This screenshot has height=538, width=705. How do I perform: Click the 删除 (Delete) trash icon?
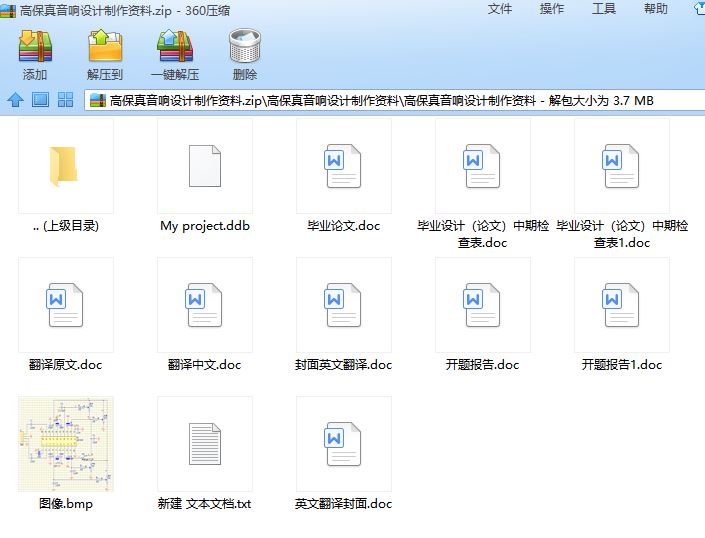245,46
